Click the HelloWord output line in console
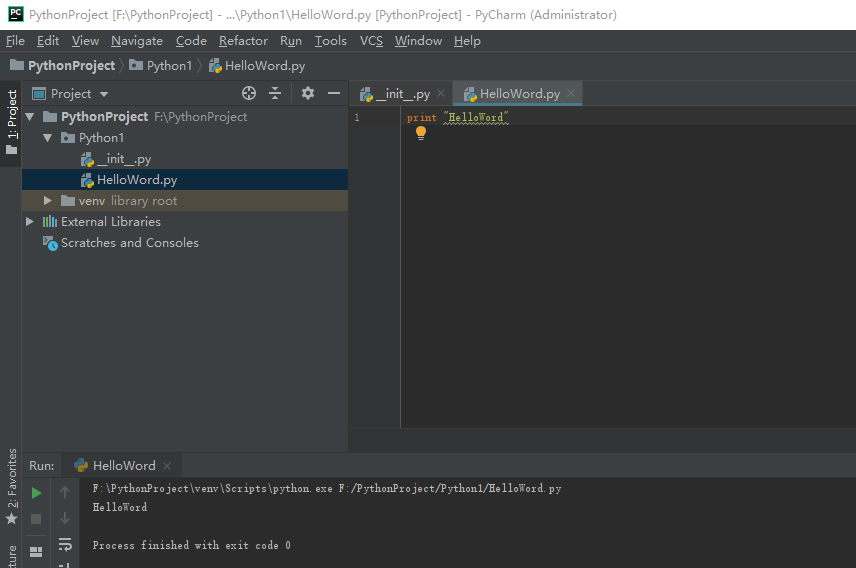This screenshot has width=856, height=568. pyautogui.click(x=120, y=507)
